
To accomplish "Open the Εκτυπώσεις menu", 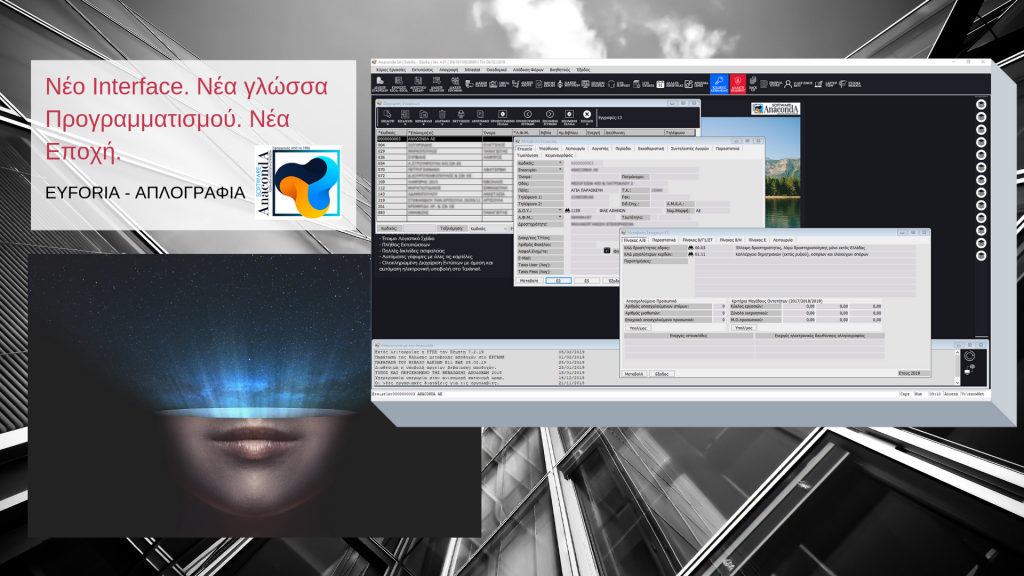I will [x=422, y=69].
